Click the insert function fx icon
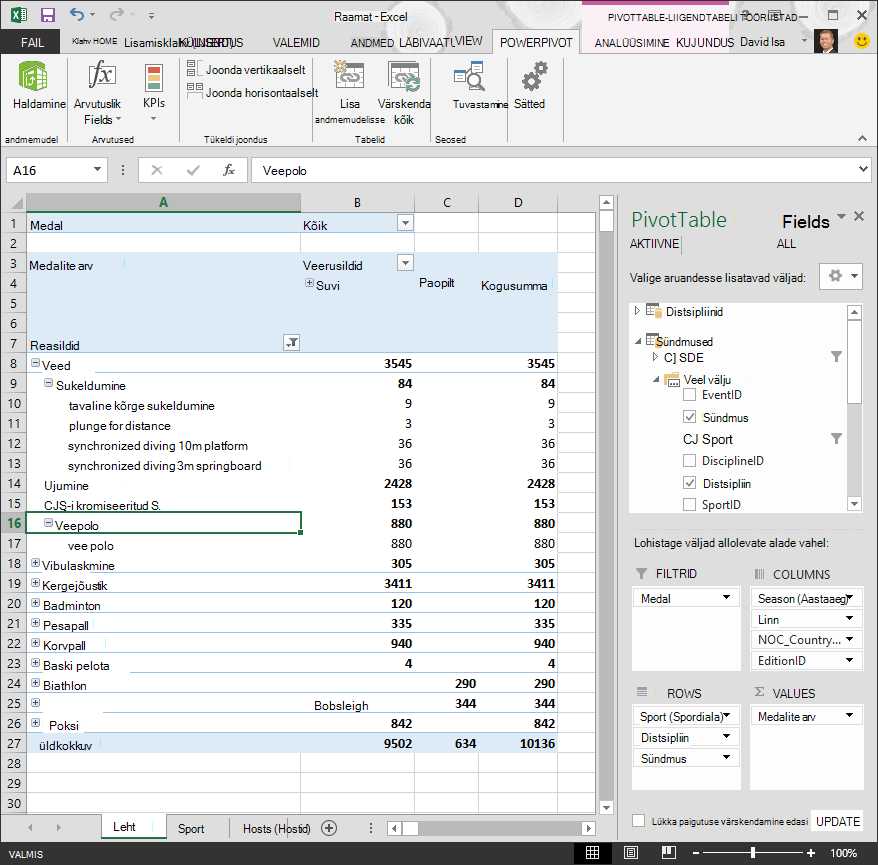 click(228, 170)
